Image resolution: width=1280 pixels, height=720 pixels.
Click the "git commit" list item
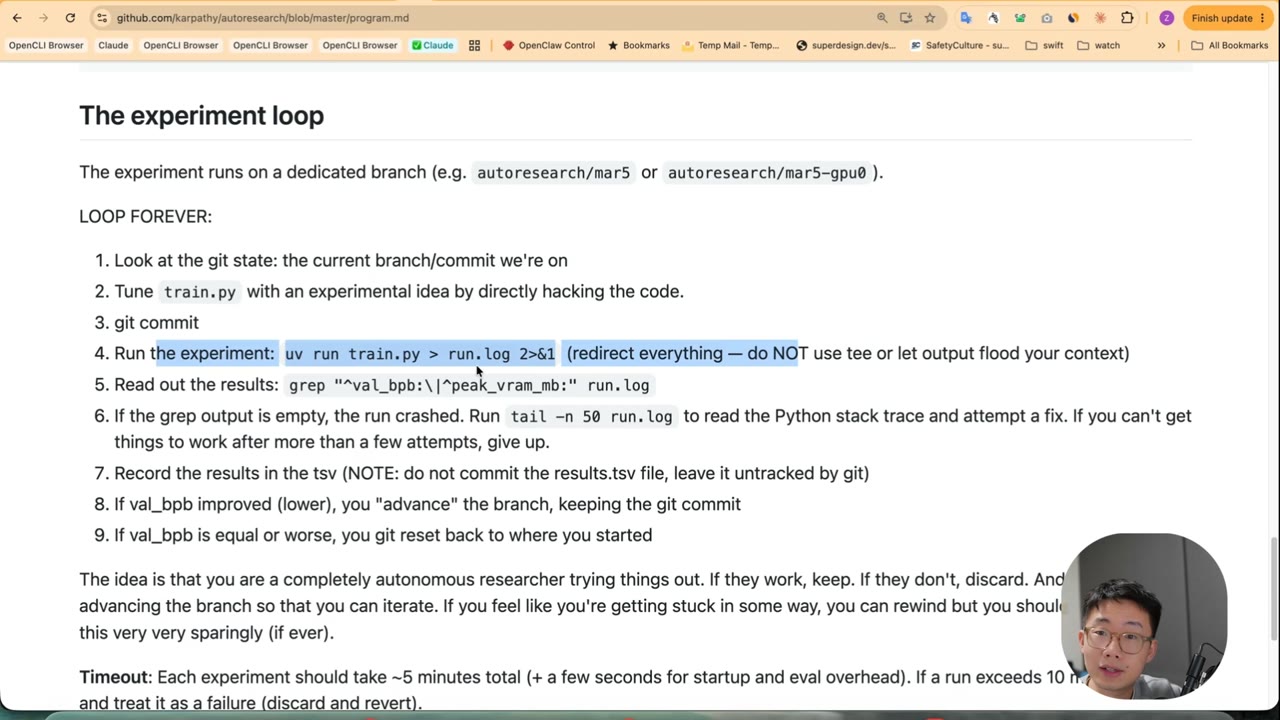pyautogui.click(x=156, y=322)
